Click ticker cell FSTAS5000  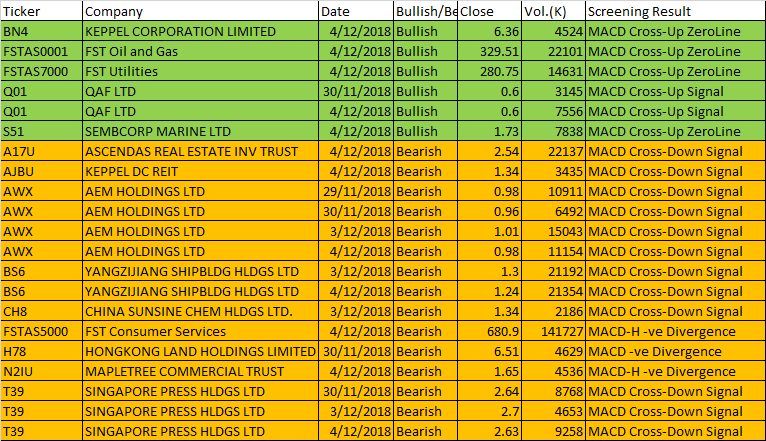(x=42, y=332)
